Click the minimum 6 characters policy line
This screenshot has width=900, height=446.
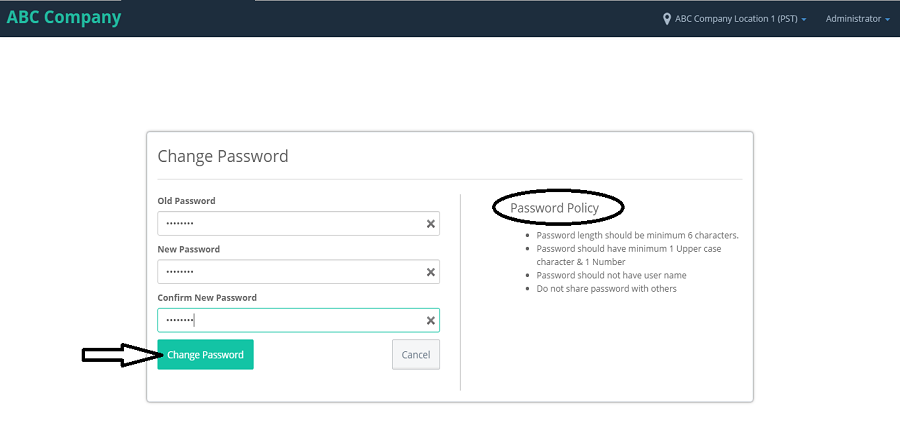pos(637,235)
